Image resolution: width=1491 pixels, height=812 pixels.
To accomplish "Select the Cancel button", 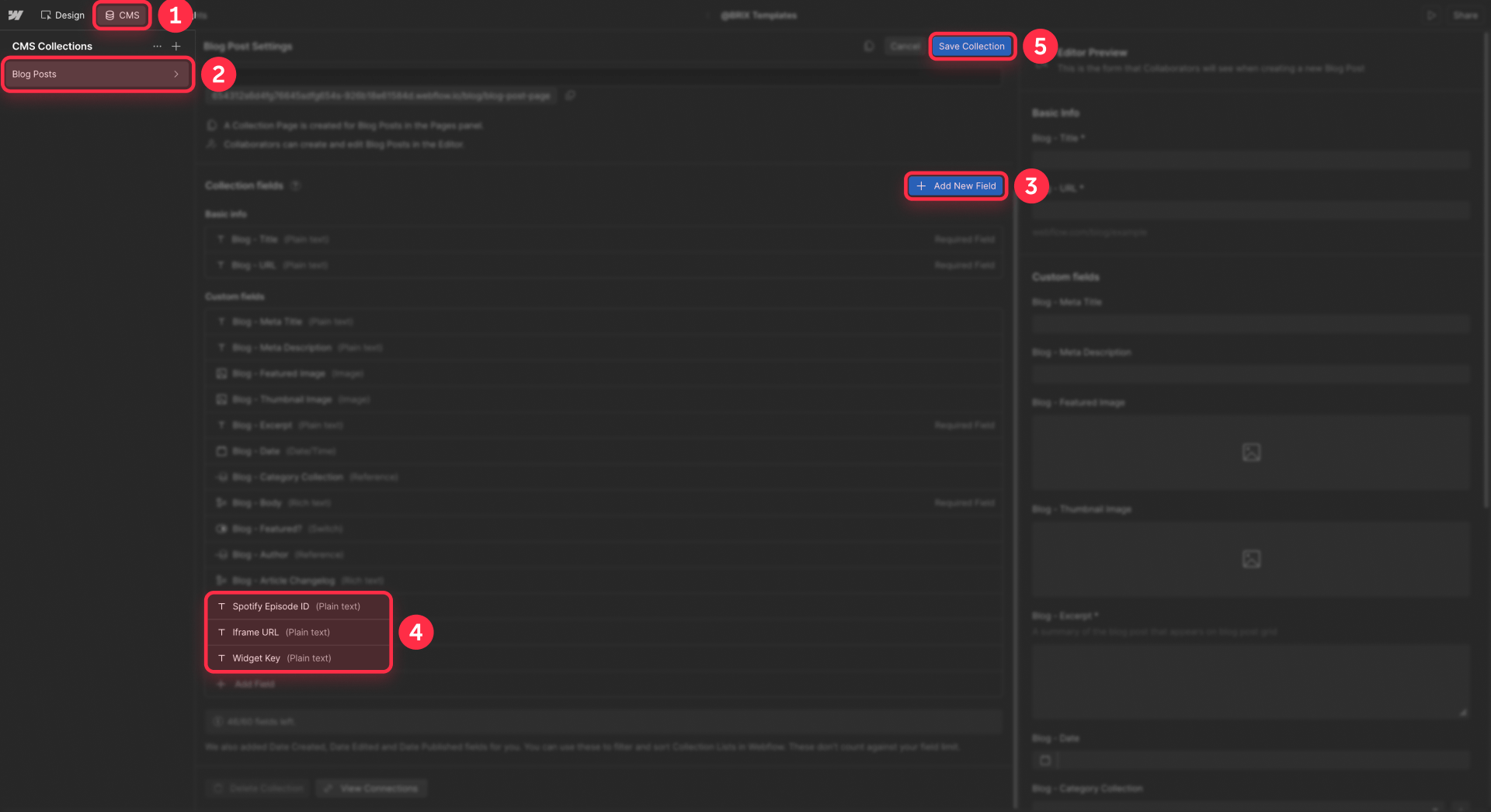I will coord(904,46).
